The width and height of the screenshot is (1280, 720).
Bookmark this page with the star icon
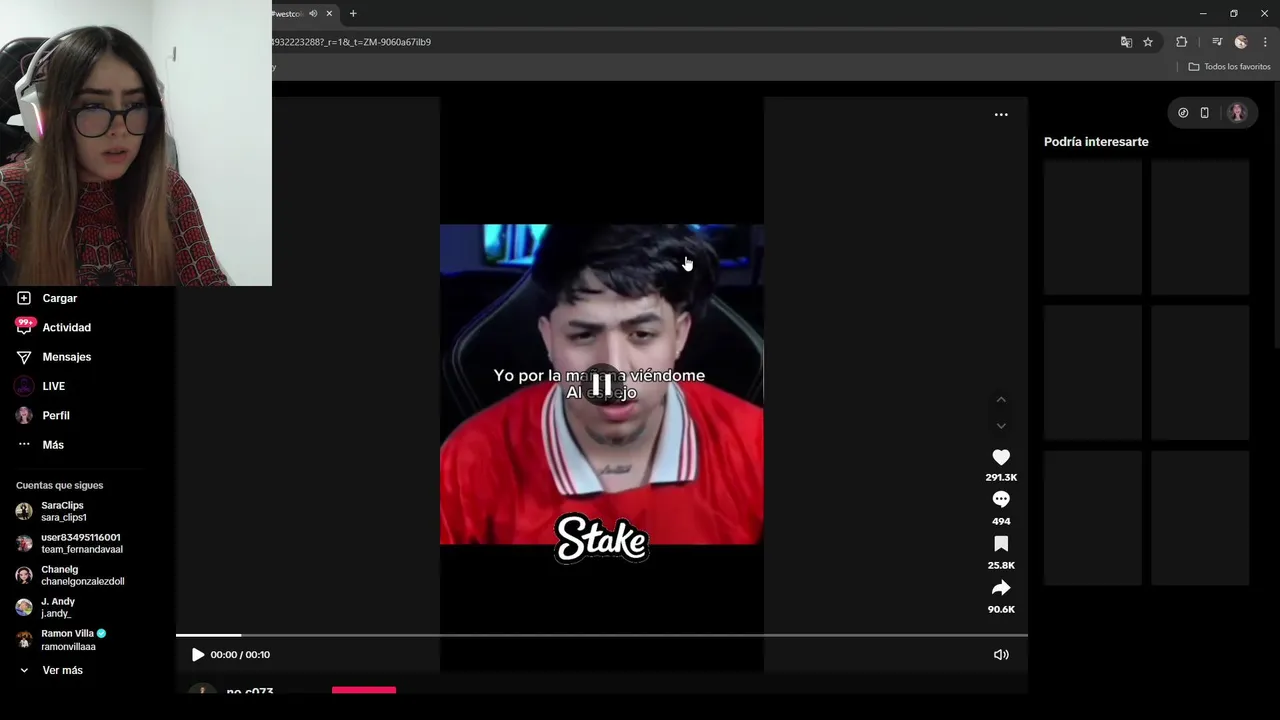point(1148,42)
